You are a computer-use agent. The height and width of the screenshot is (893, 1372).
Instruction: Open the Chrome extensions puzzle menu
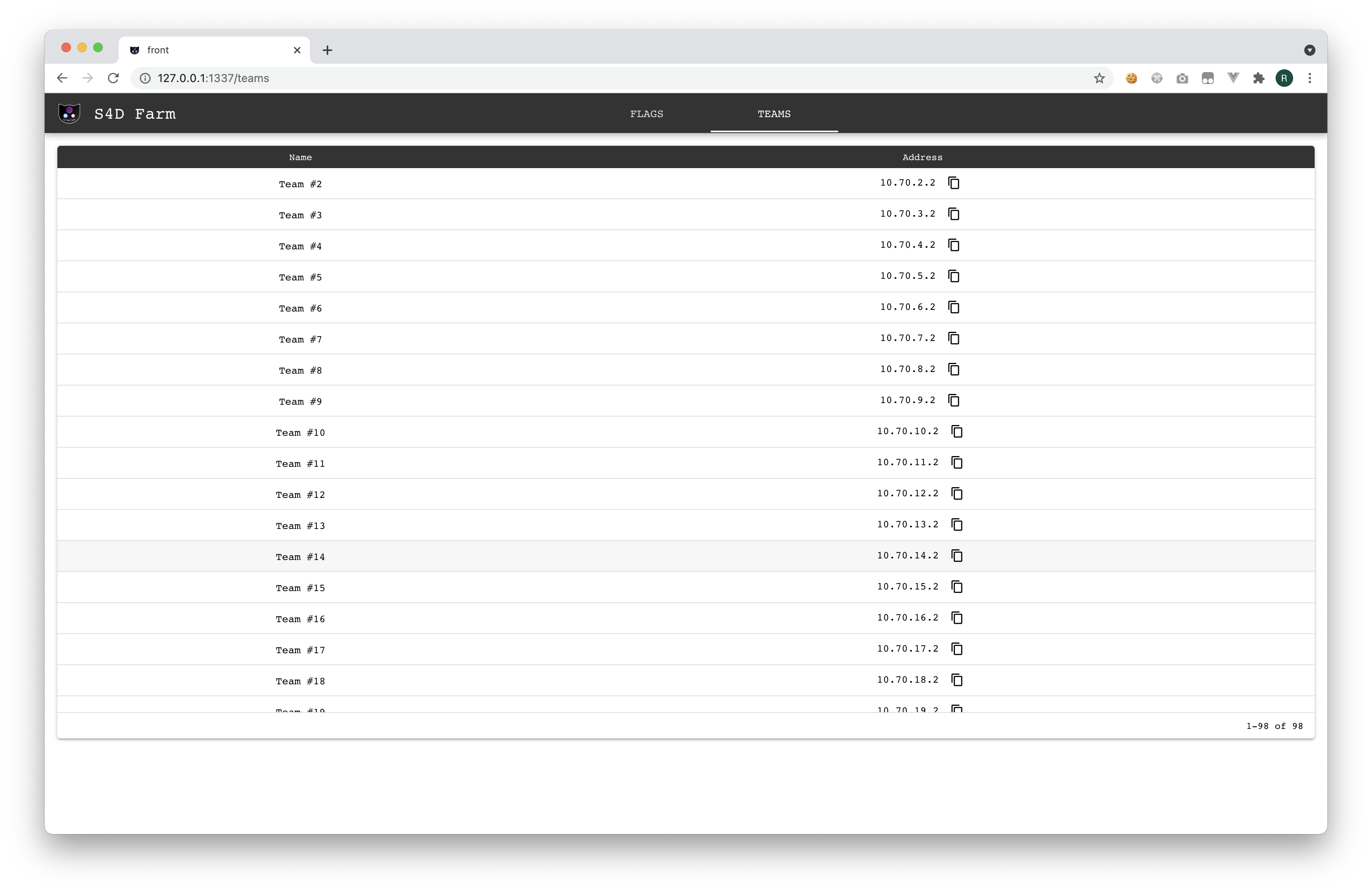pyautogui.click(x=1258, y=78)
